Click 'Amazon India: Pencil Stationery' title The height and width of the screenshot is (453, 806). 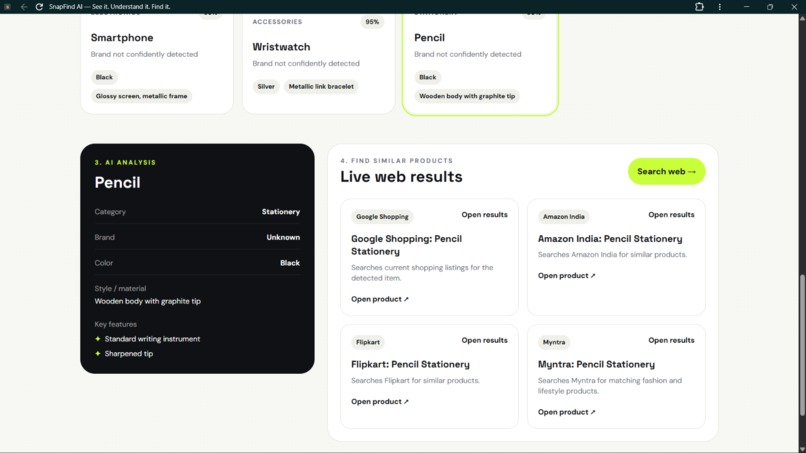[x=610, y=239]
